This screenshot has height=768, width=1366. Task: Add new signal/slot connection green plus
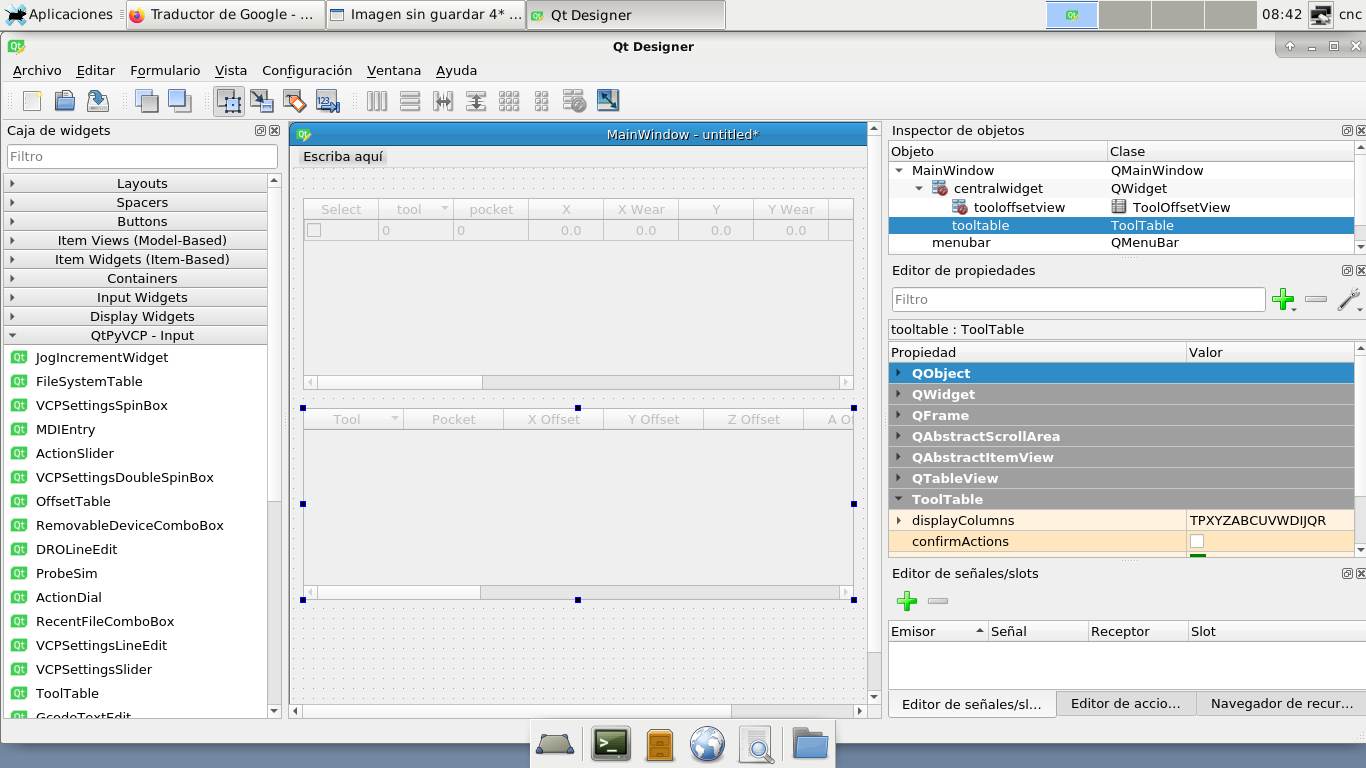907,601
